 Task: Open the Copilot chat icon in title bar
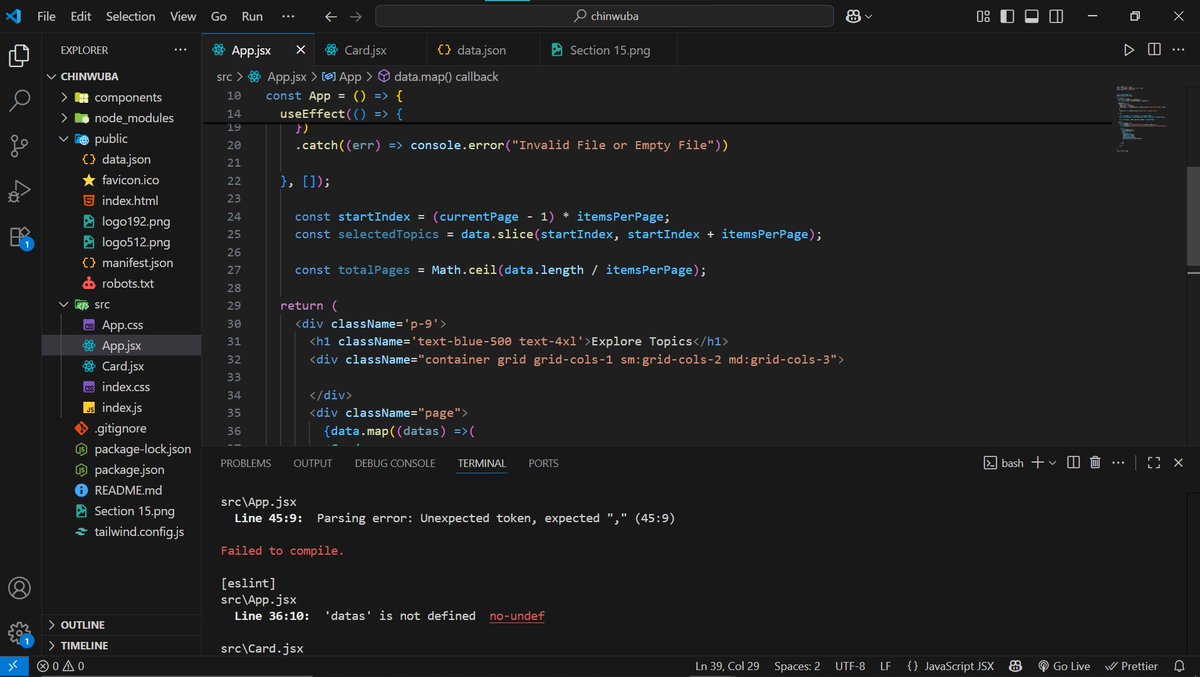[x=854, y=16]
